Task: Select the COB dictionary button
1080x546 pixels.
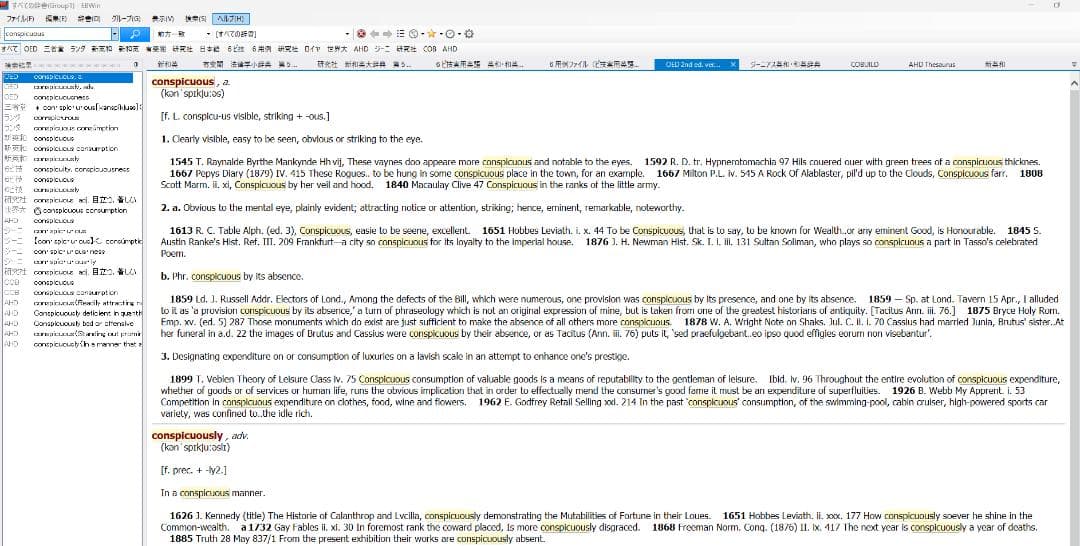Action: (x=430, y=49)
